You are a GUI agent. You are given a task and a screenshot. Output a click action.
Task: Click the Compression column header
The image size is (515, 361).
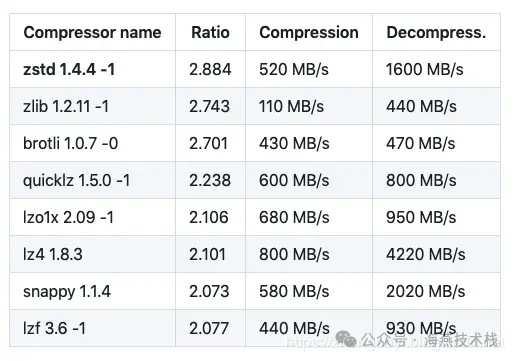click(x=309, y=32)
